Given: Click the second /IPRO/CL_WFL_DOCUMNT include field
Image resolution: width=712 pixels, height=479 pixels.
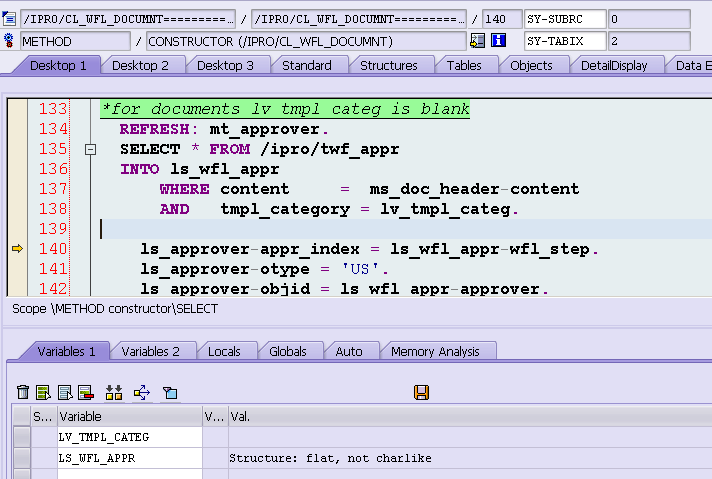Looking at the screenshot, I should click(358, 19).
